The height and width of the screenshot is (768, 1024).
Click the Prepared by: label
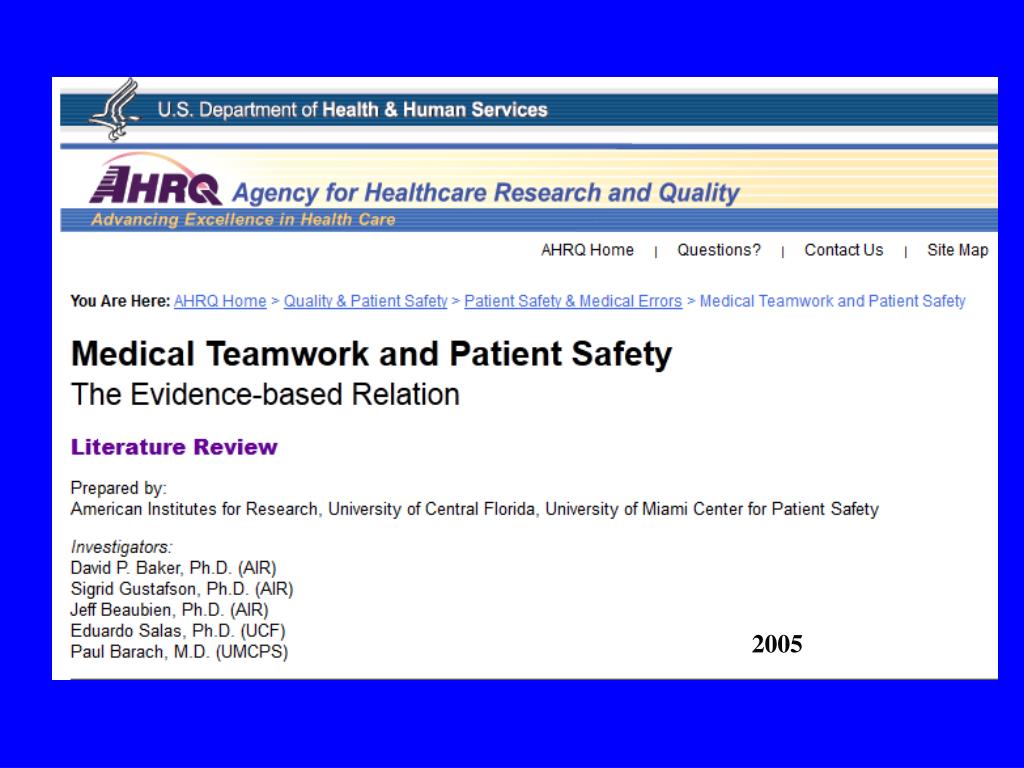click(118, 488)
